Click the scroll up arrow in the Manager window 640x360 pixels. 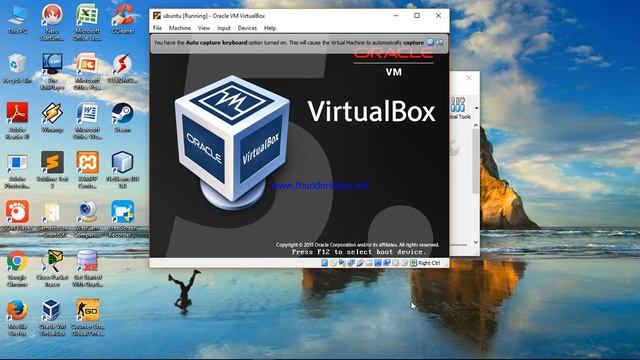(x=476, y=126)
